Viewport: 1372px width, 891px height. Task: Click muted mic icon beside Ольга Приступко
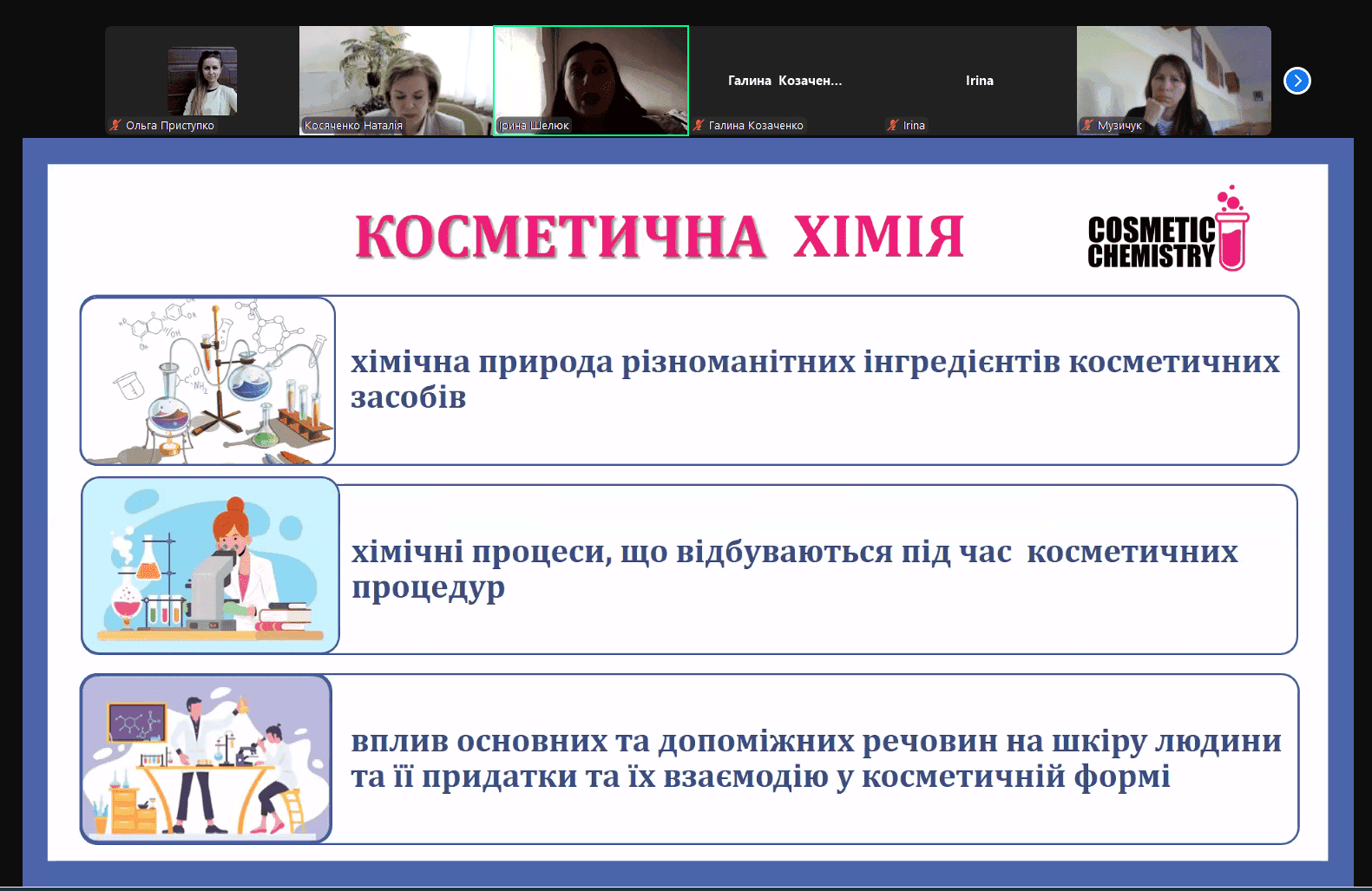(x=115, y=125)
